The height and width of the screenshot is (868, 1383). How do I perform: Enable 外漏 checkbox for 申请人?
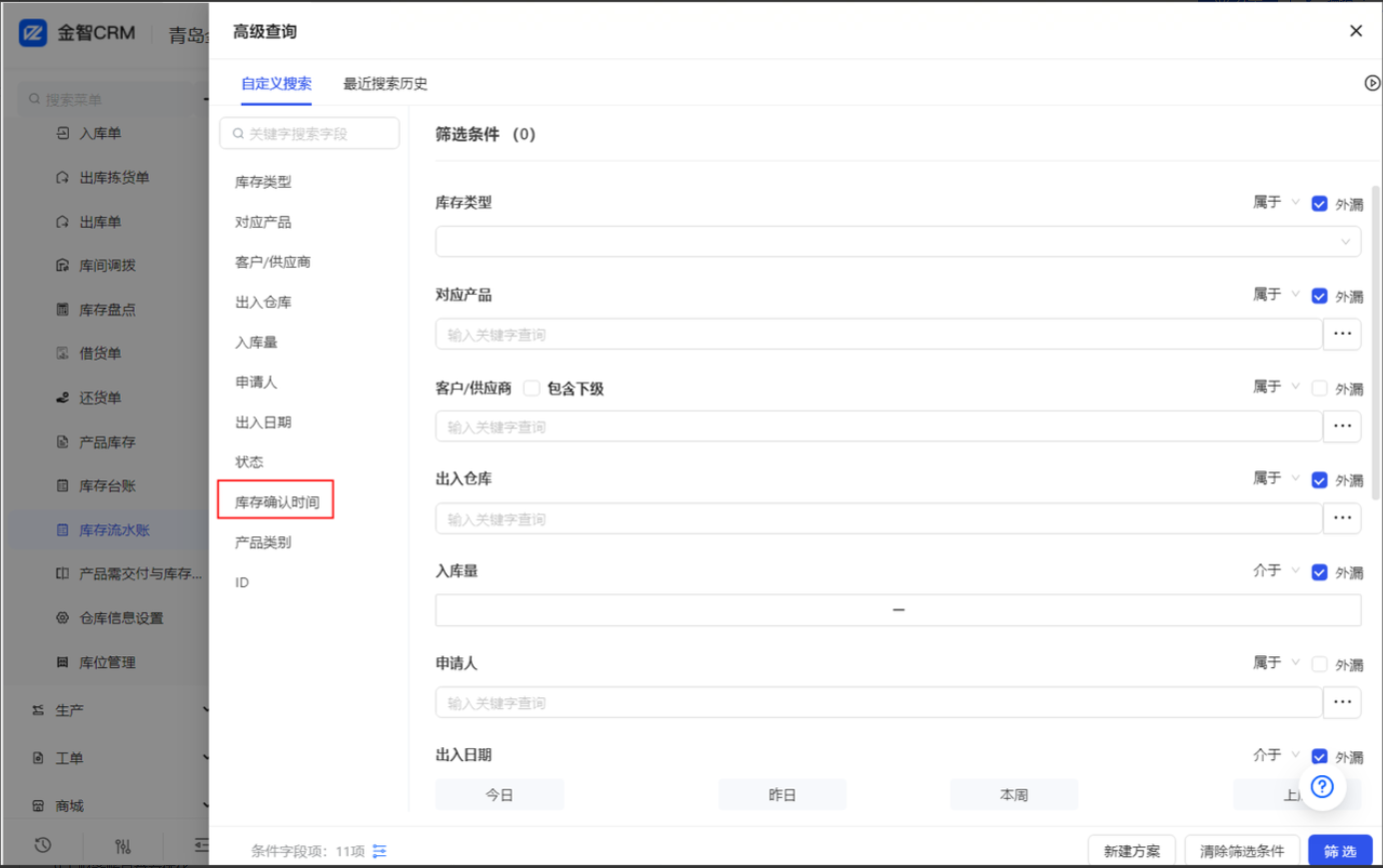(x=1319, y=664)
